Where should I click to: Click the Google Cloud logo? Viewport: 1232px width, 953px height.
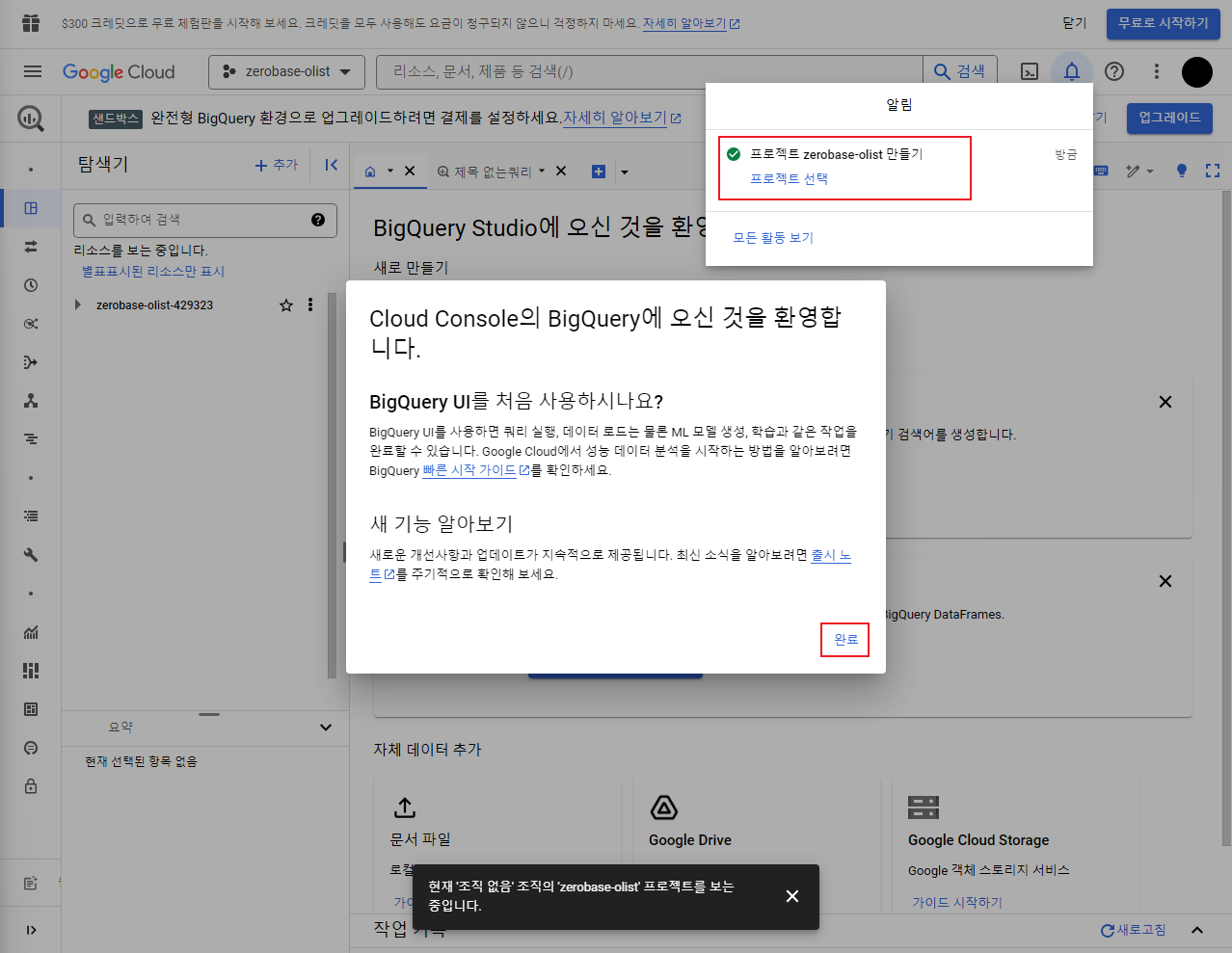pos(119,72)
